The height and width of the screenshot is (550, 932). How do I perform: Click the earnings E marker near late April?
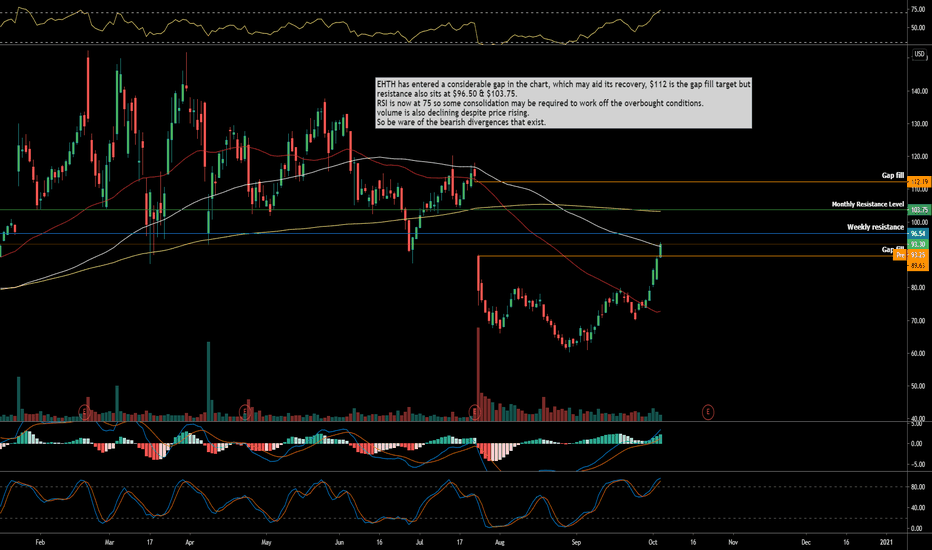[244, 411]
